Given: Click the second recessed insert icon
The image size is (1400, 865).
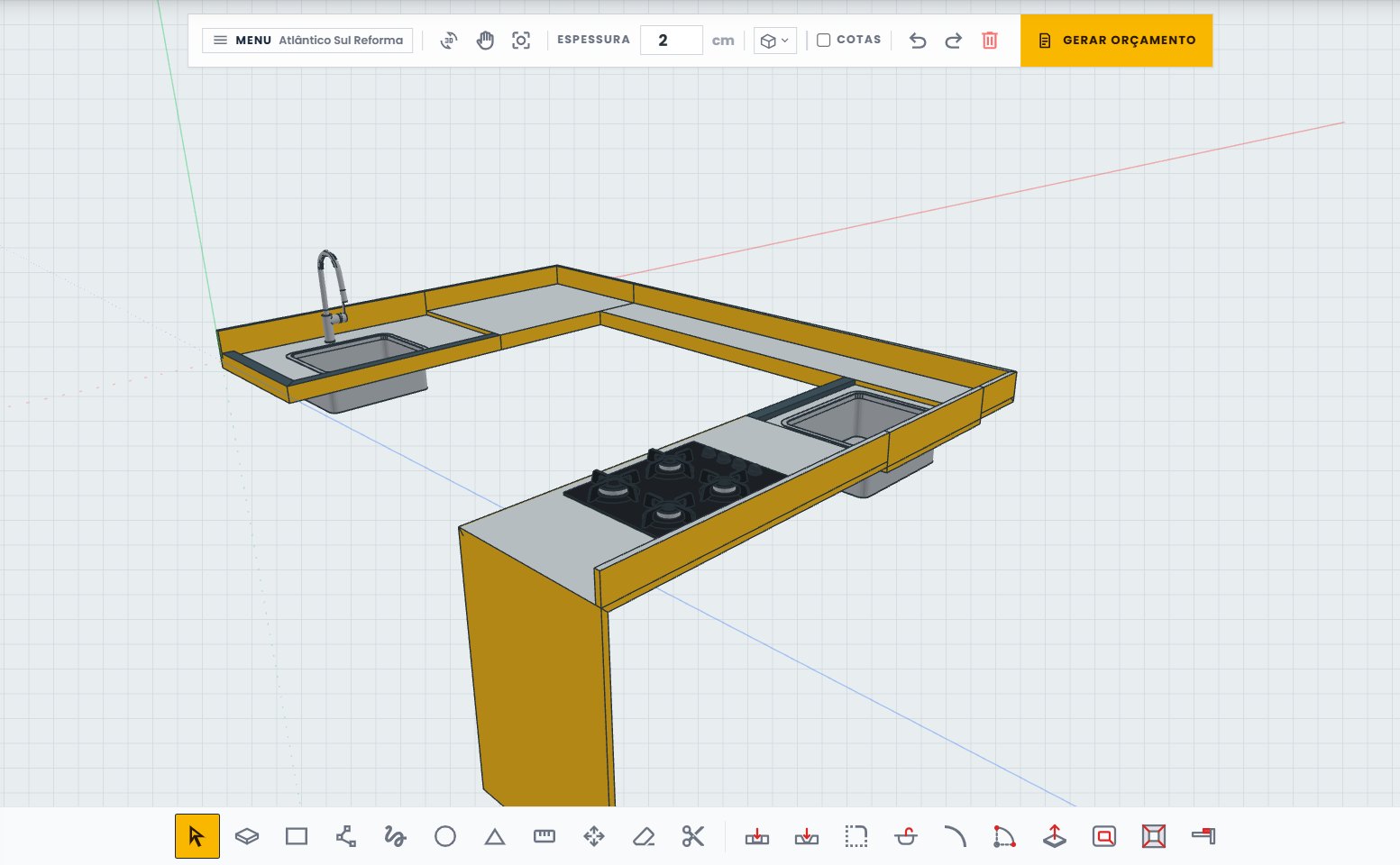Looking at the screenshot, I should point(807,836).
